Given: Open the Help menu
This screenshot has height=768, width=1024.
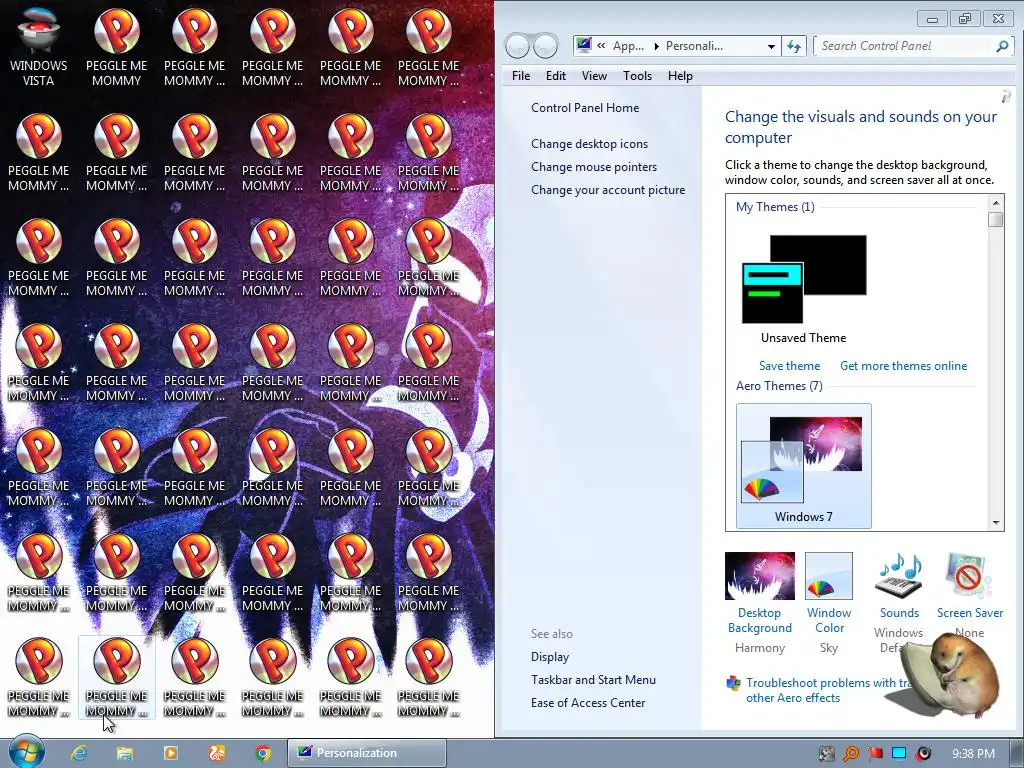Looking at the screenshot, I should tap(680, 76).
